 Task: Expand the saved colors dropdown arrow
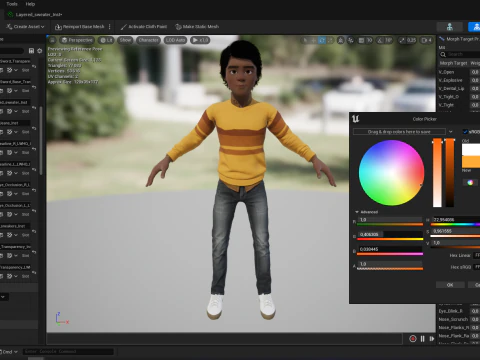coord(451,132)
